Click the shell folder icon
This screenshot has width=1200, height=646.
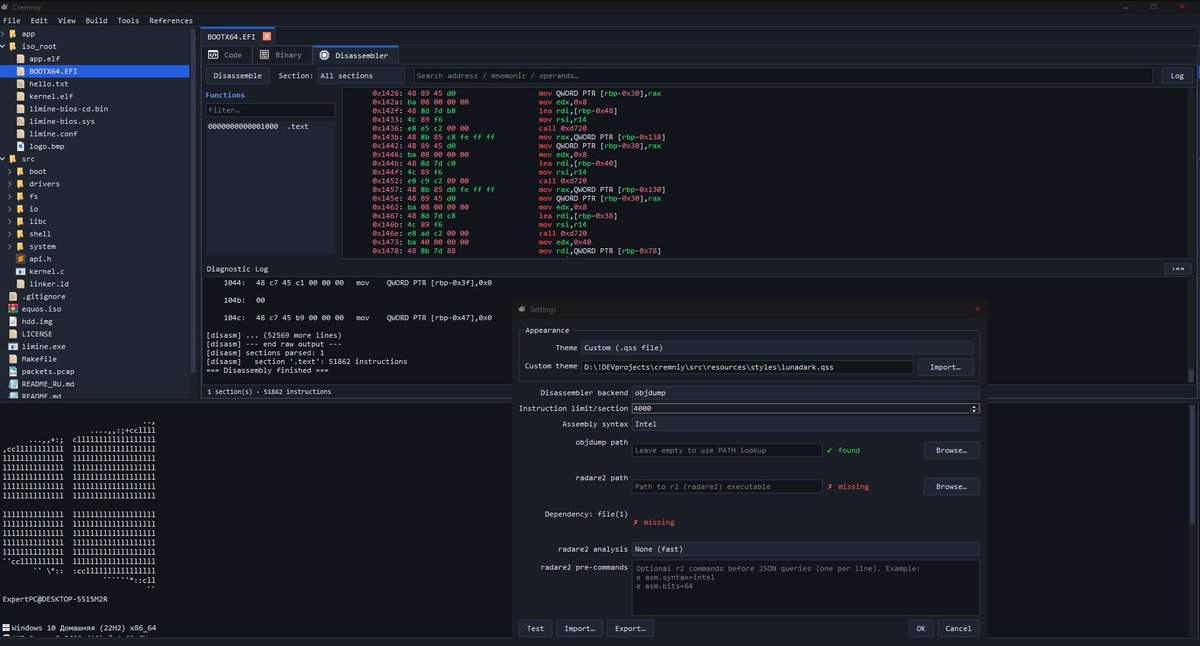coord(21,234)
